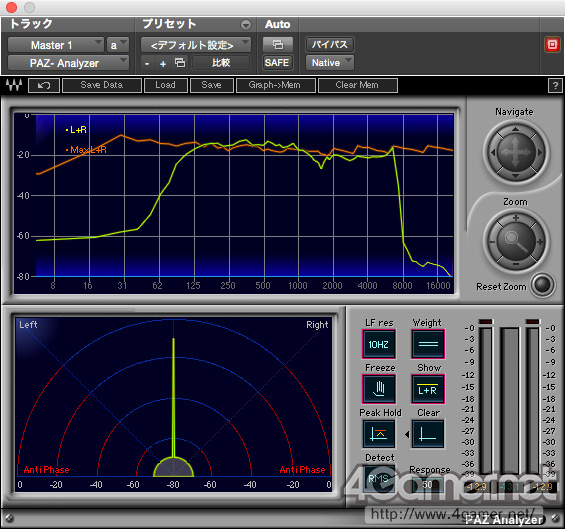Click the Save Data button
The width and height of the screenshot is (565, 529).
102,85
